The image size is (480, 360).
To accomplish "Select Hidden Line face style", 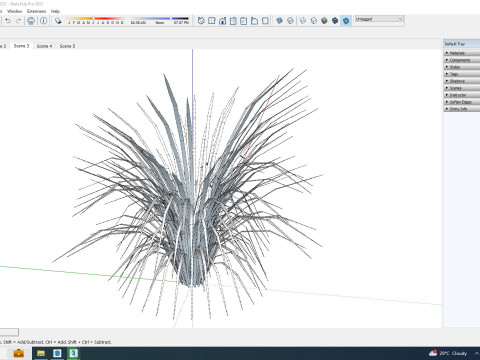I will coord(313,21).
